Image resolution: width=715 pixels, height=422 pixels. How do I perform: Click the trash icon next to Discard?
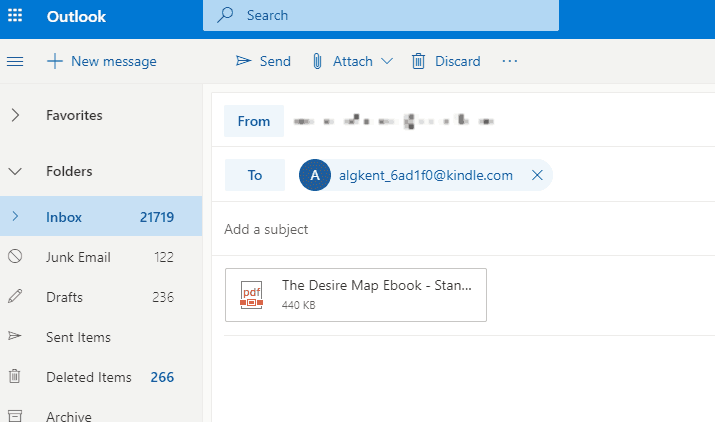point(418,61)
